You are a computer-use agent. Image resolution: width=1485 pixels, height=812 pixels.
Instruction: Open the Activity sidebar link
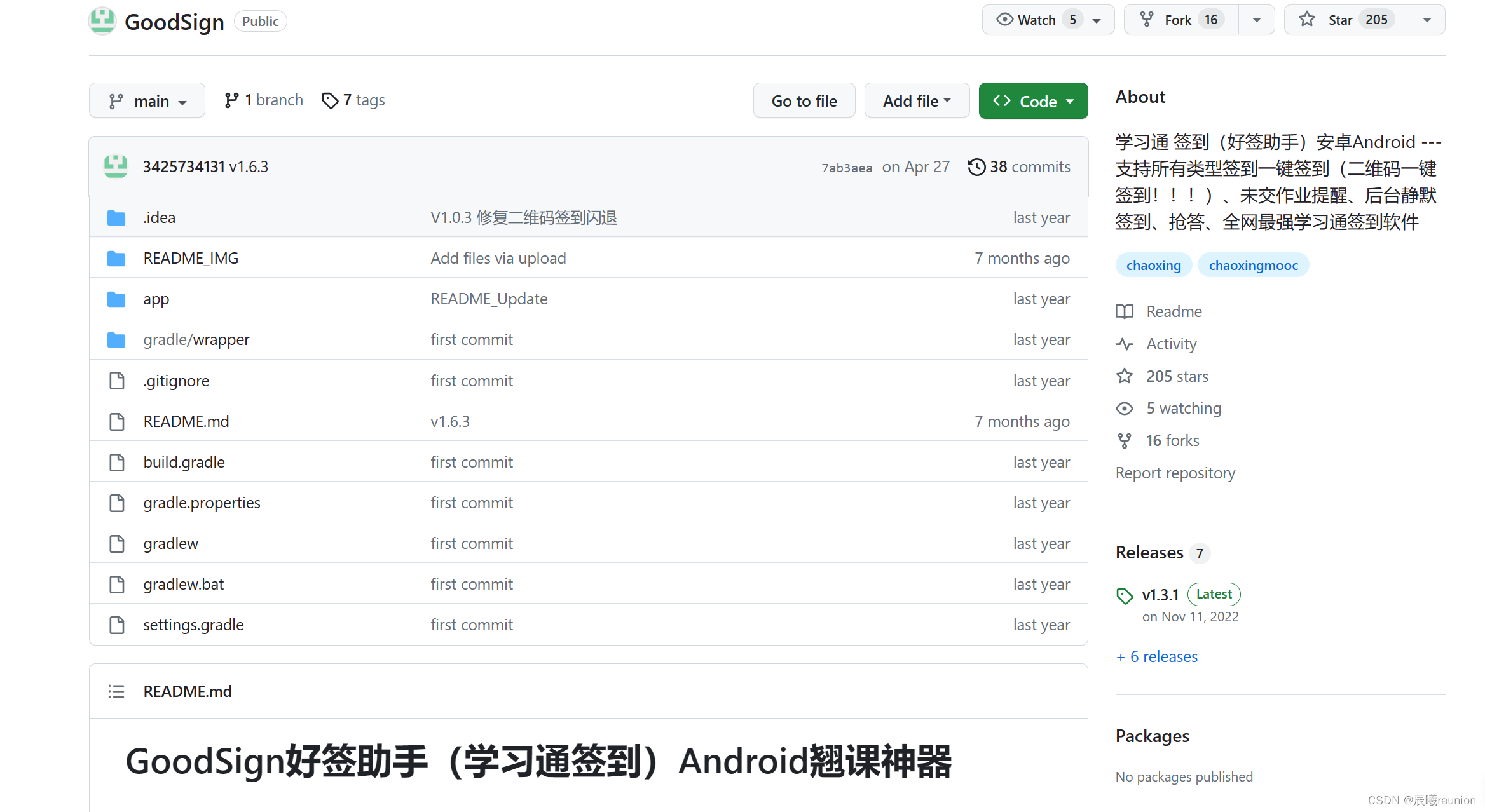point(1172,344)
